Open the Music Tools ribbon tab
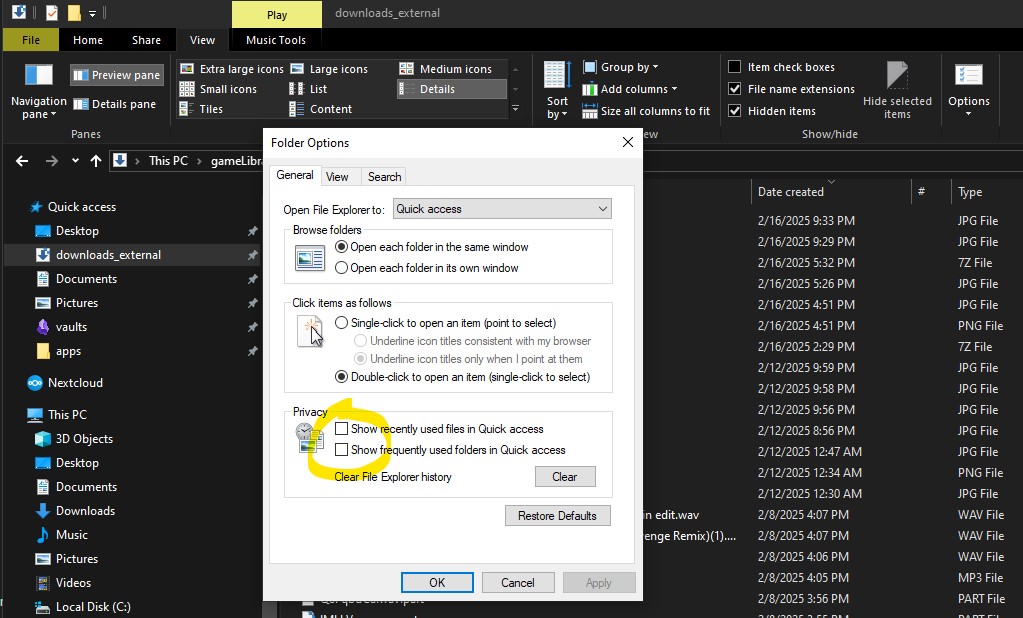This screenshot has width=1023, height=618. (274, 40)
